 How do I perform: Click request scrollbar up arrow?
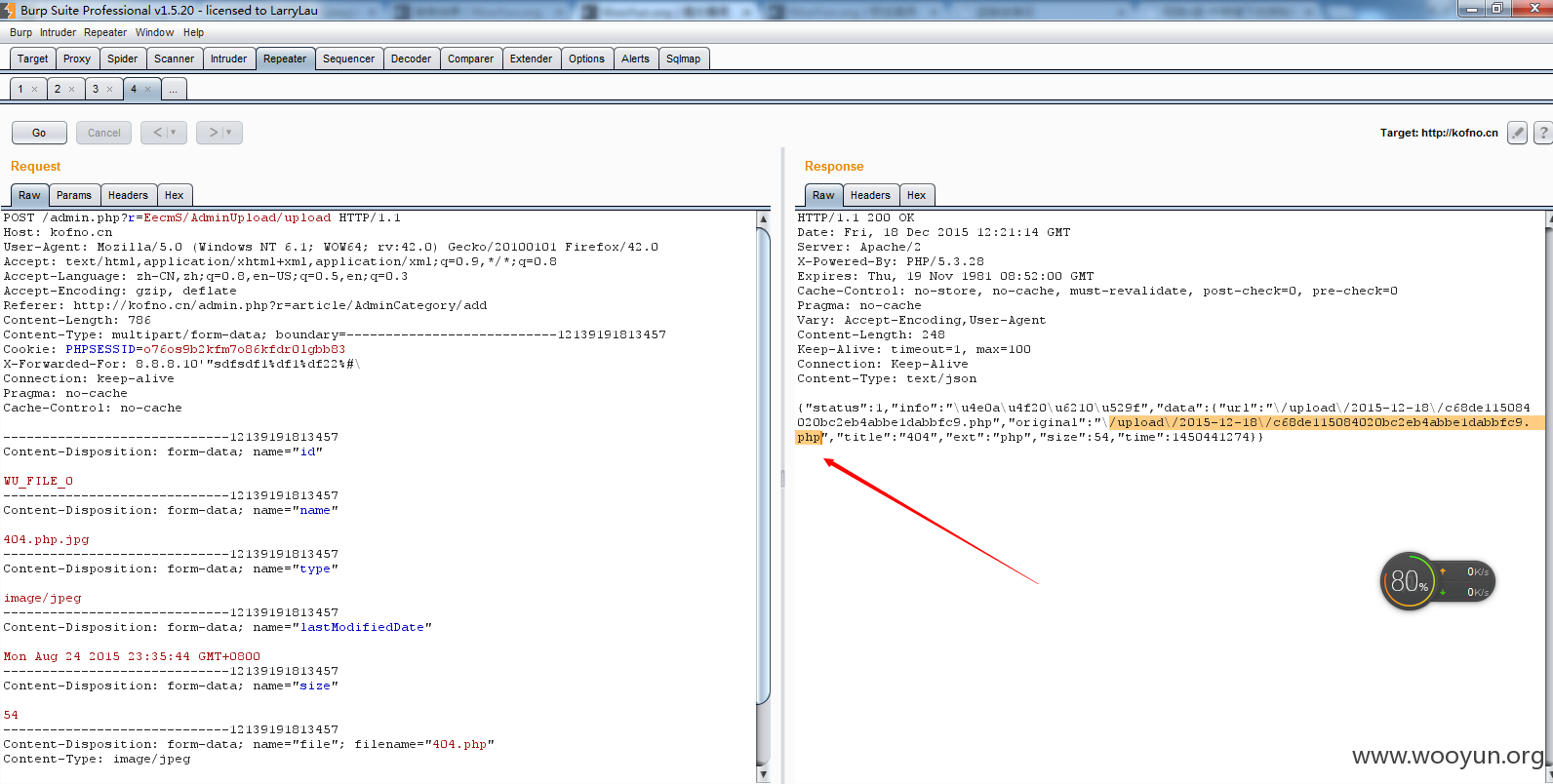click(763, 218)
